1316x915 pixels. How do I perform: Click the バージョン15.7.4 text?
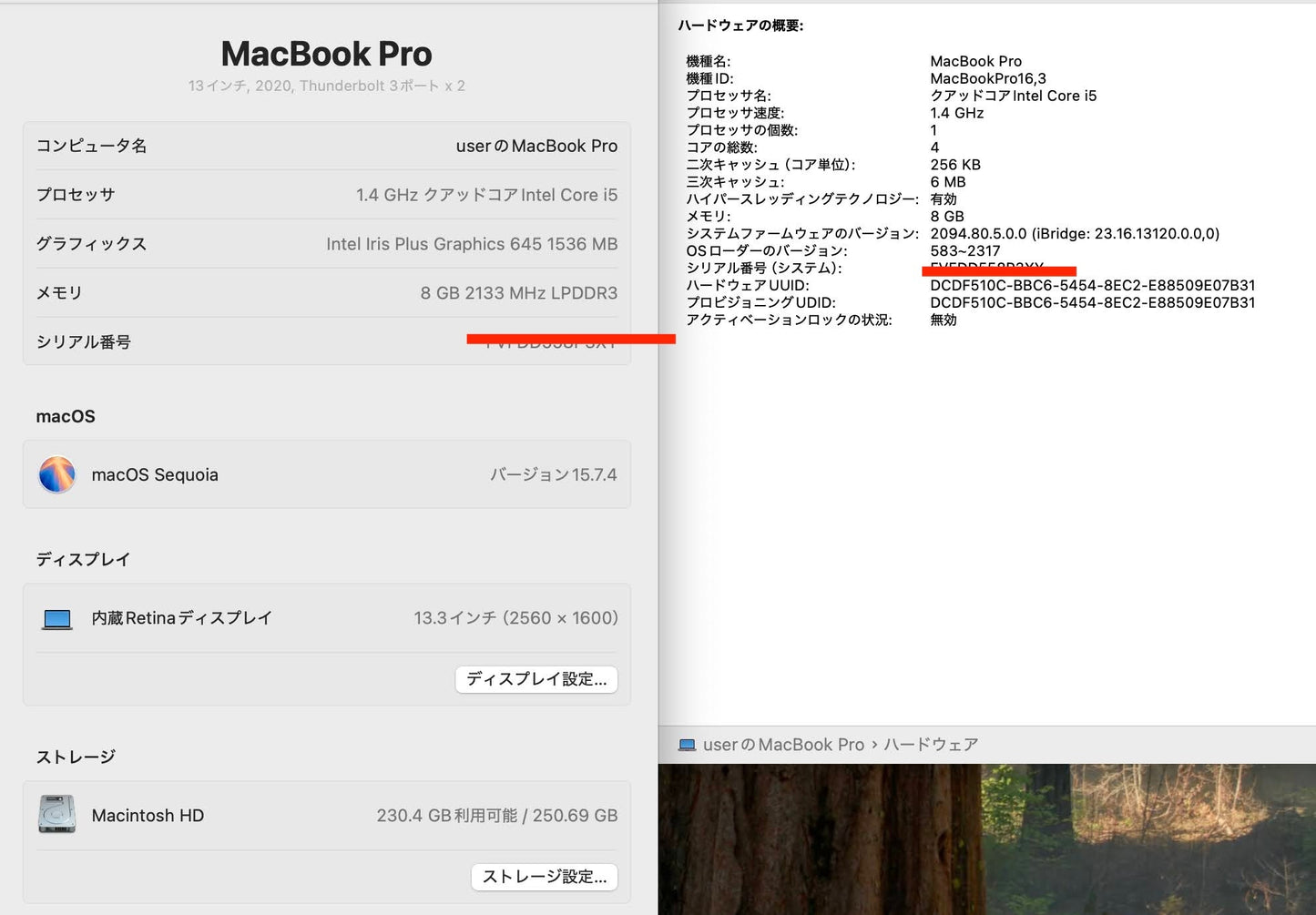554,474
